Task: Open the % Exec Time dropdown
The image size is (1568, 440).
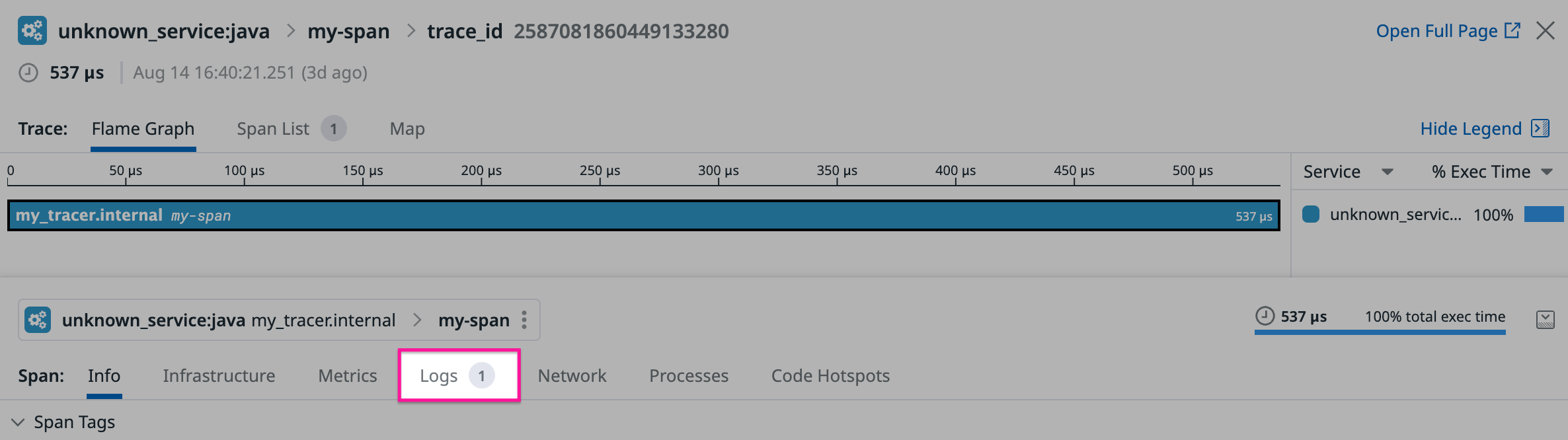Action: [x=1547, y=171]
